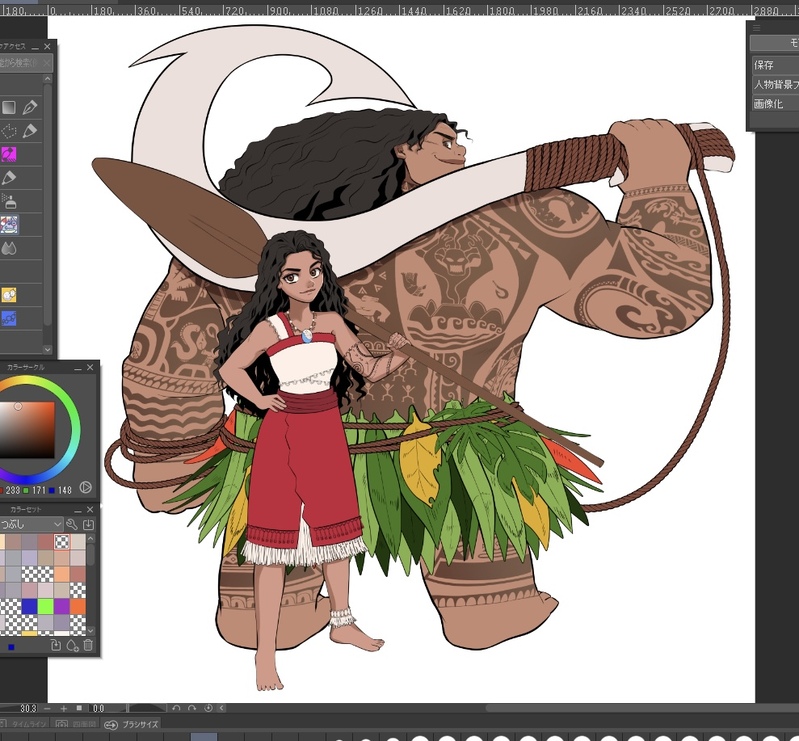Screen dimensions: 799x741
Task: Pick a shade in the color circle square
Action: [27, 430]
